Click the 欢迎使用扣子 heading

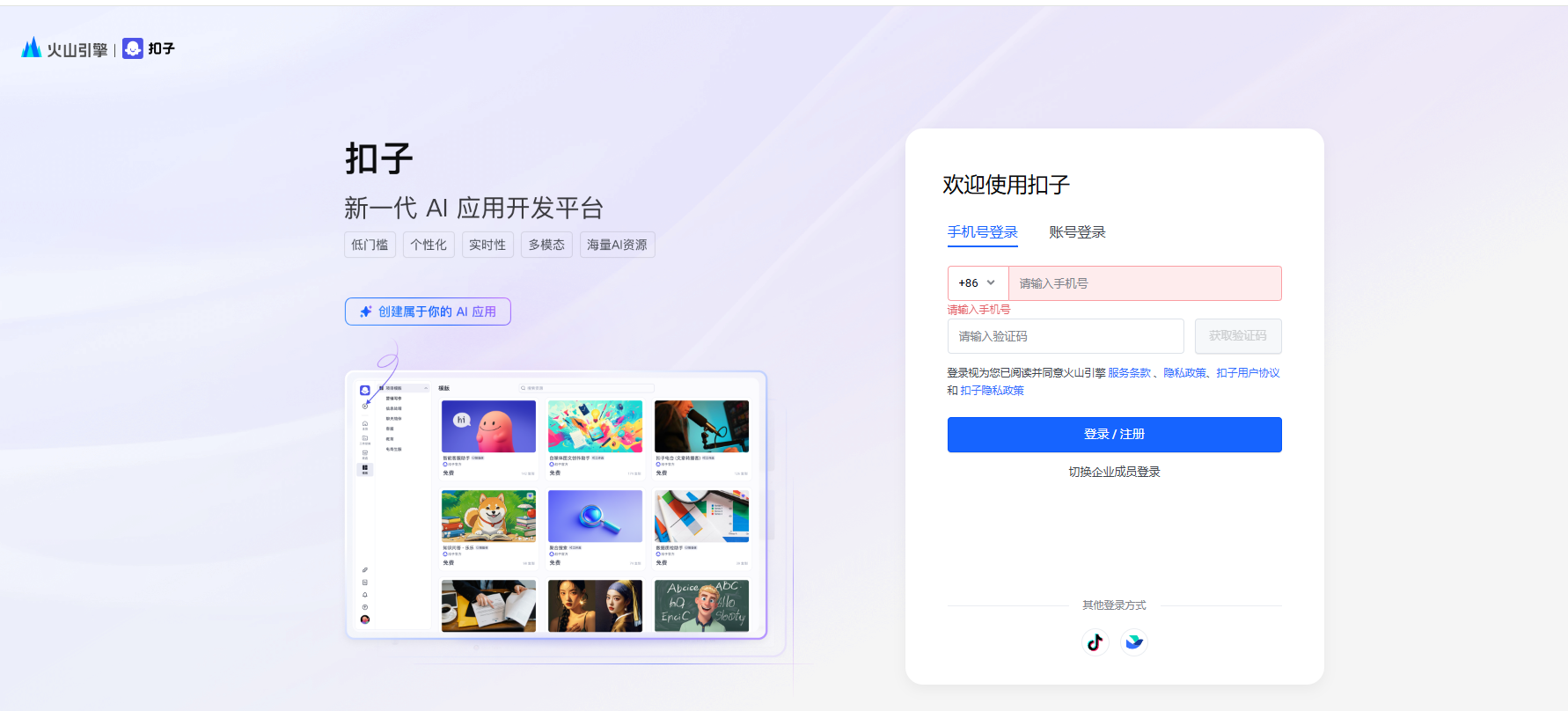click(x=1006, y=185)
